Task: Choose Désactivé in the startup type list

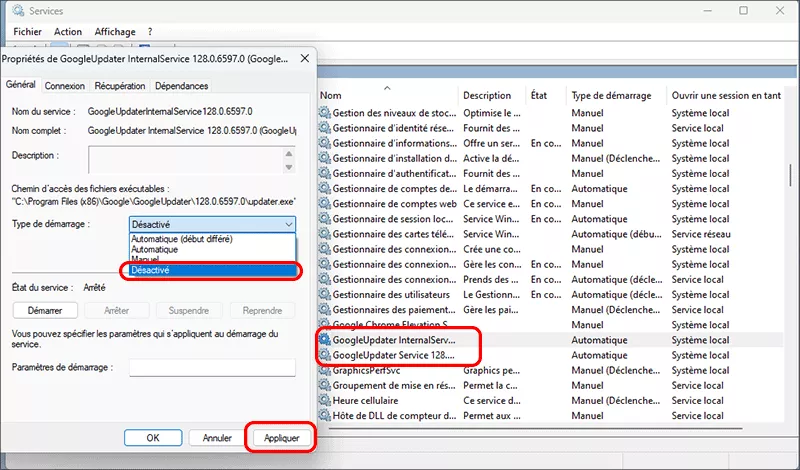Action: pyautogui.click(x=213, y=270)
